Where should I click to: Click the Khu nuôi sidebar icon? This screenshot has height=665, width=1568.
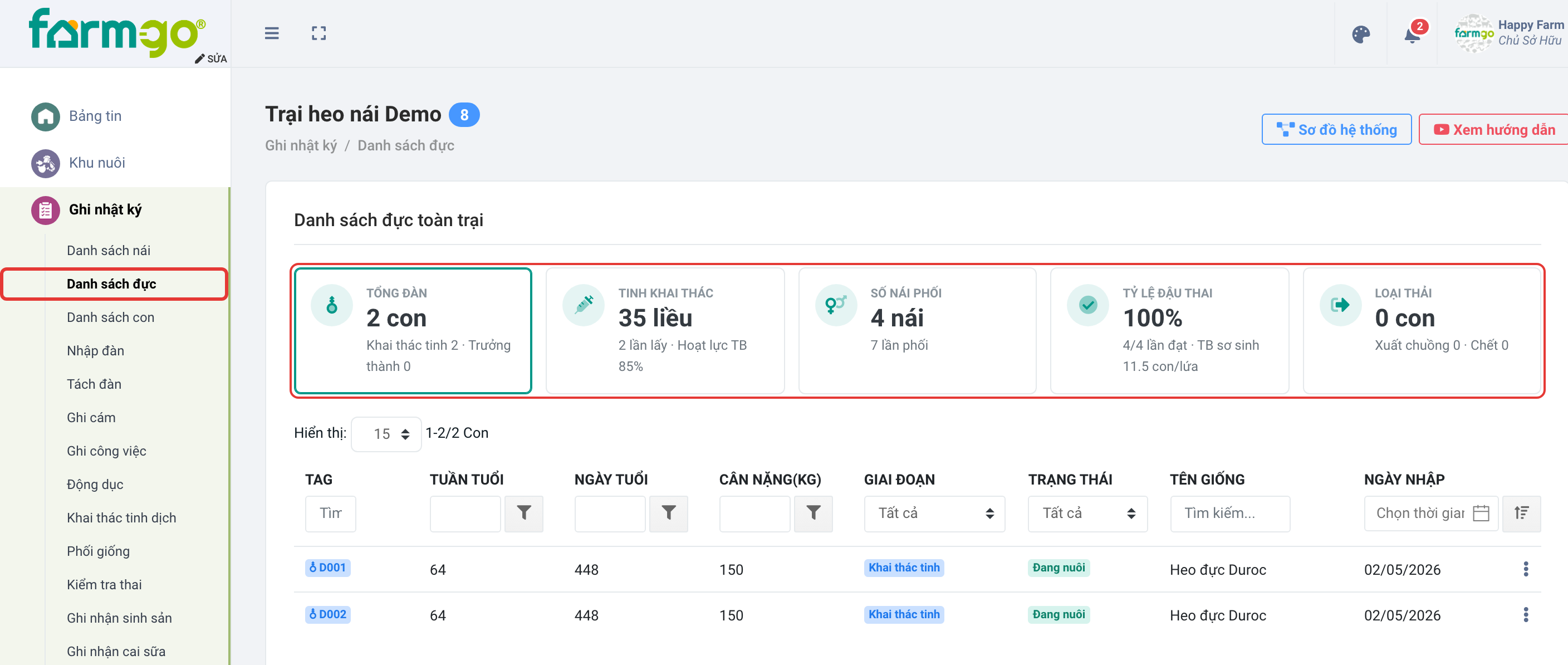point(45,163)
